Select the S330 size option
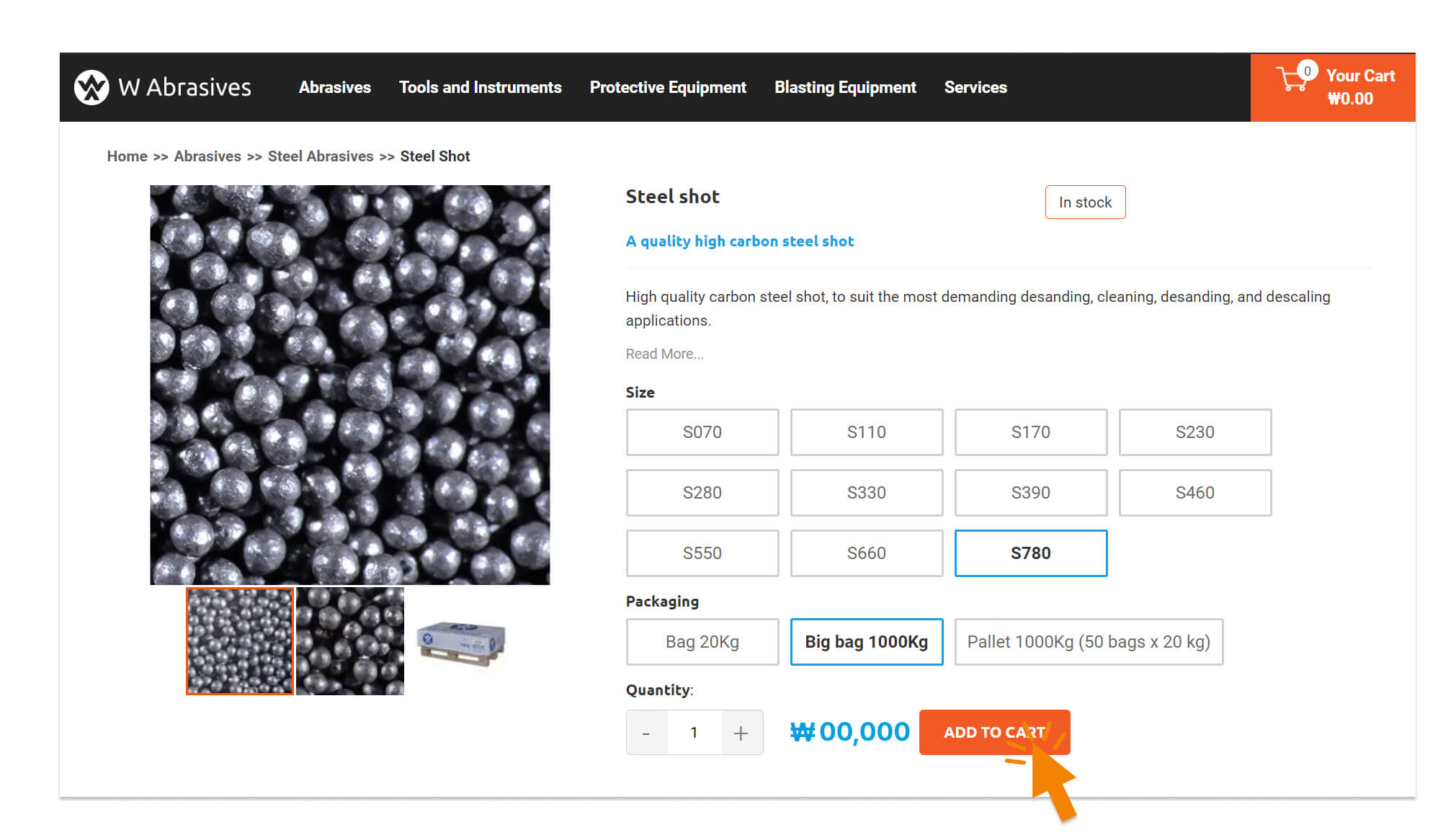 click(x=866, y=493)
